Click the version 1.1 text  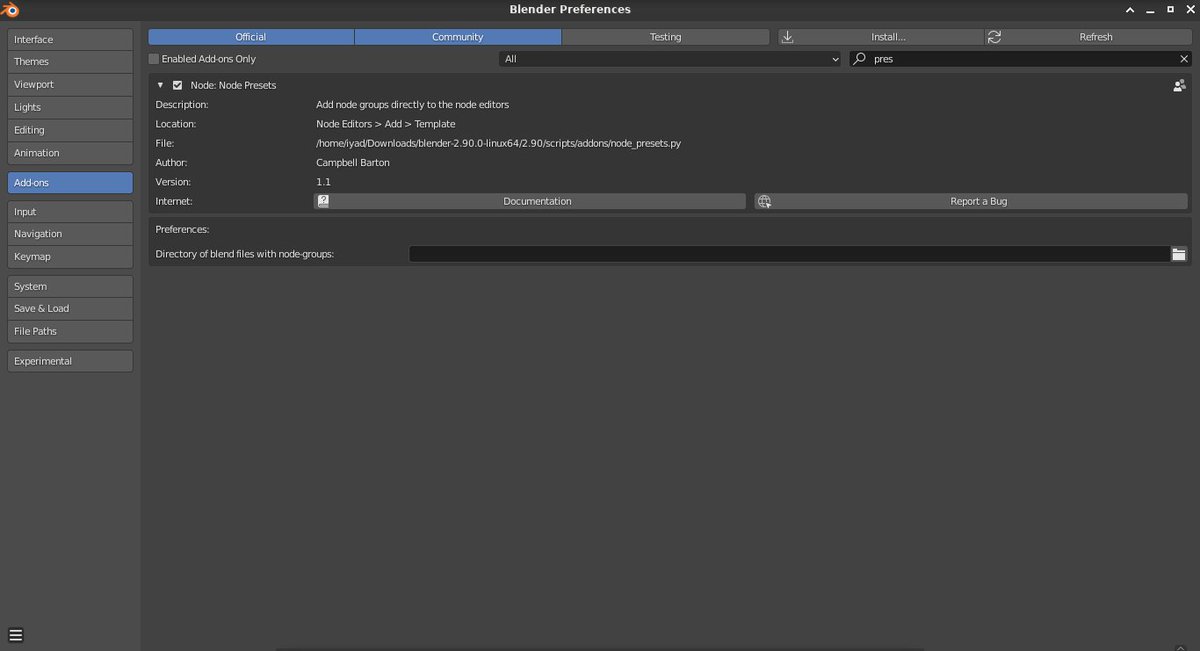pyautogui.click(x=323, y=182)
